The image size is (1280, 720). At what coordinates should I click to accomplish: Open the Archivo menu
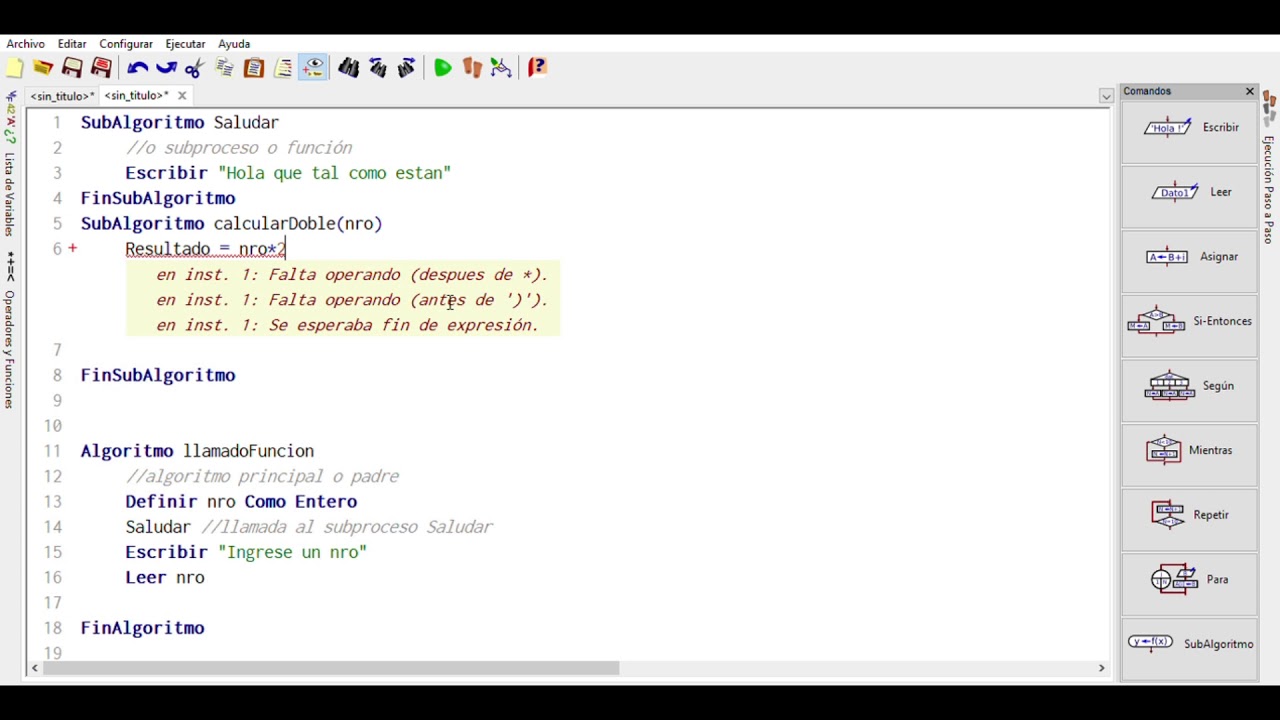pos(26,44)
